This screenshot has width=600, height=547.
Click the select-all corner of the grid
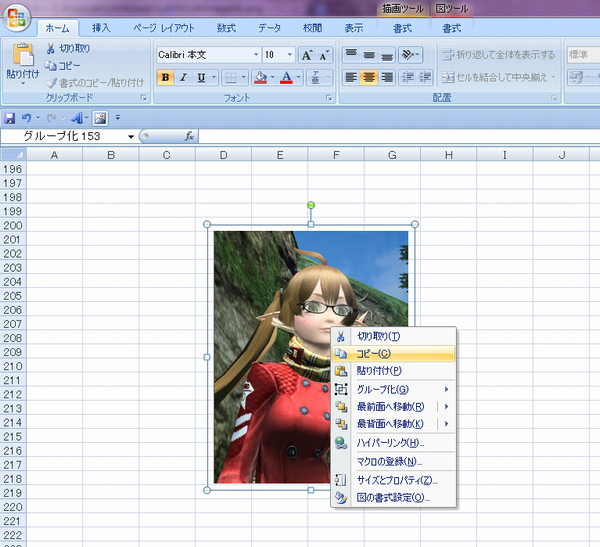(x=13, y=155)
